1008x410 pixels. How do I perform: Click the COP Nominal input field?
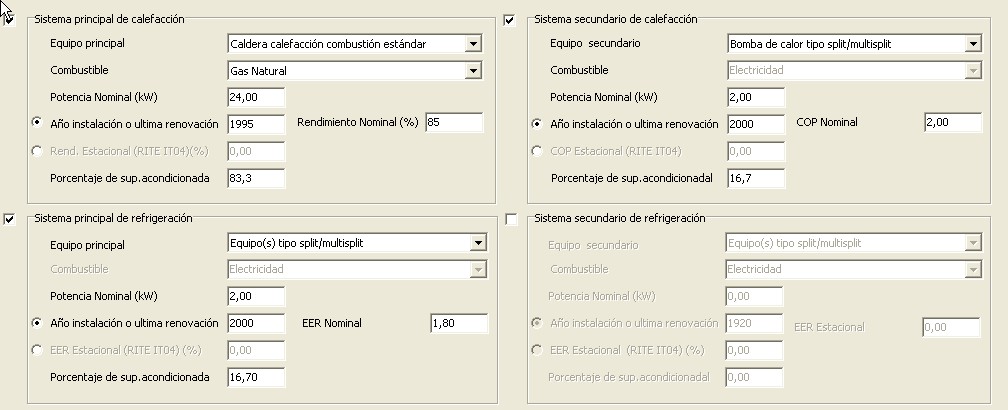pos(951,122)
